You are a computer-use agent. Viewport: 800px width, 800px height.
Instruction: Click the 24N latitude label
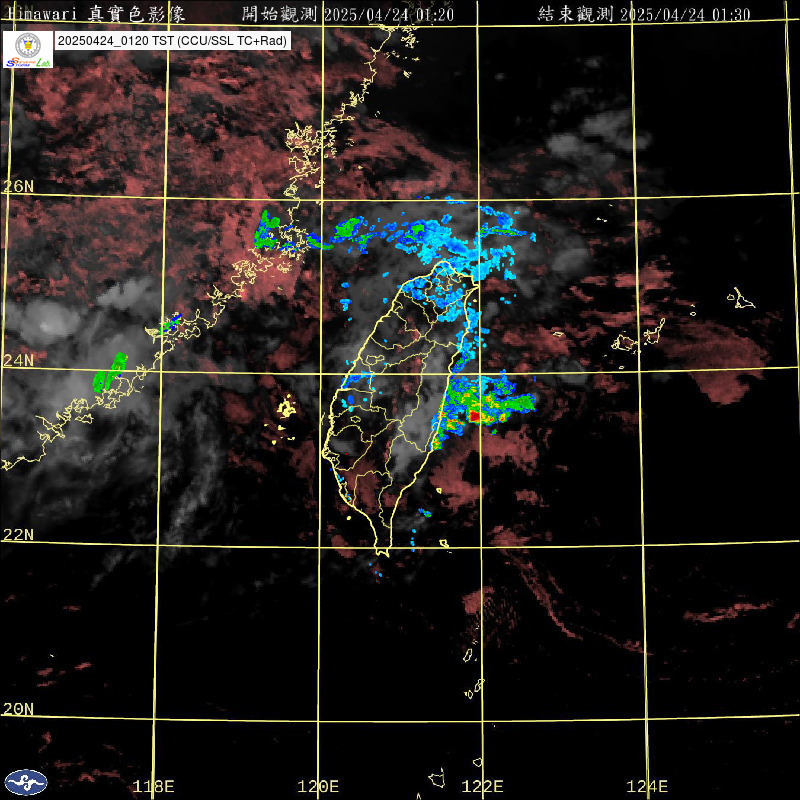coord(18,361)
